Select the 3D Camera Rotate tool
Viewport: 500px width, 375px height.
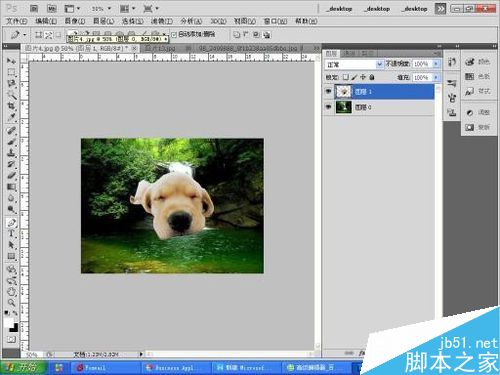click(11, 281)
